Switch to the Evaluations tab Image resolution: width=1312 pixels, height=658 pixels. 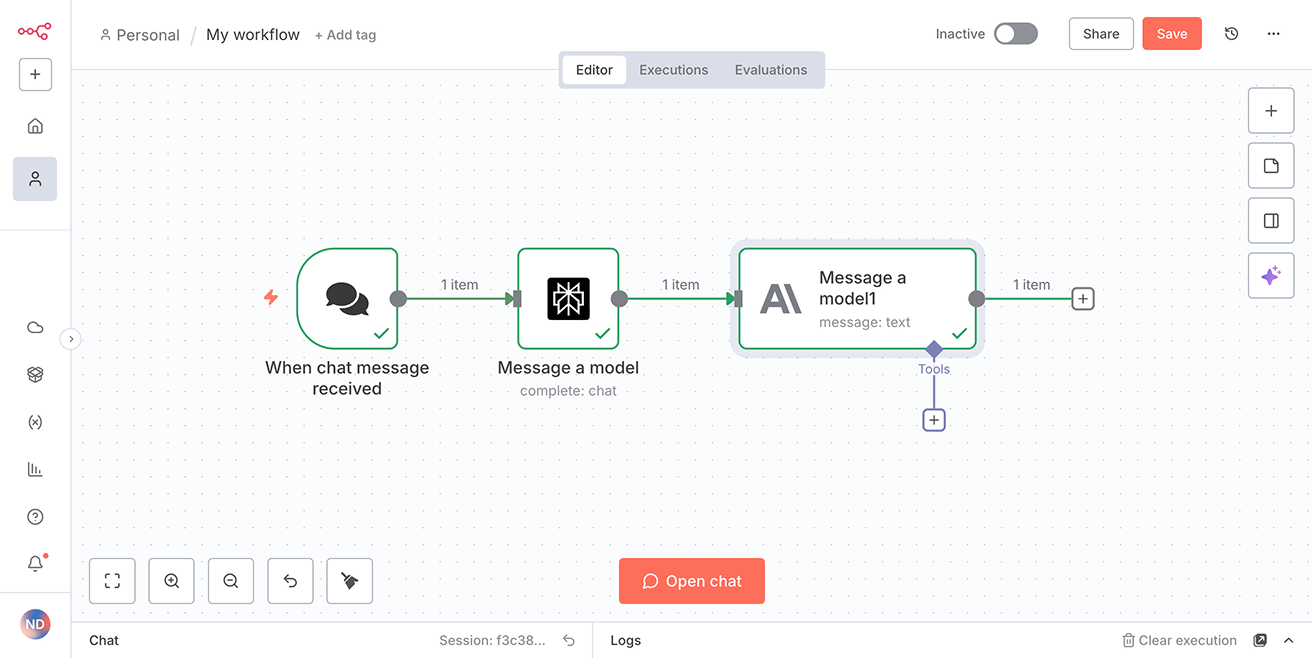coord(770,70)
